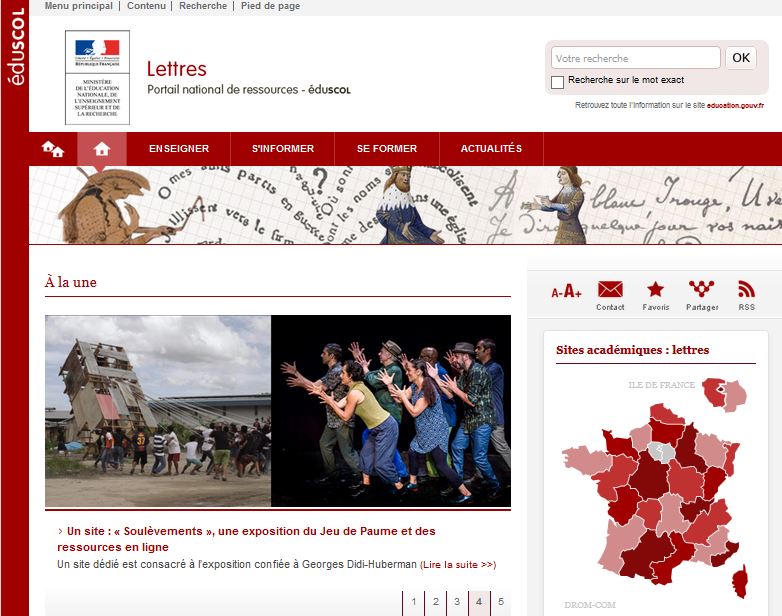Viewport: 782px width, 616px height.
Task: Click the multi-house portal icon in navbar
Action: click(x=52, y=149)
